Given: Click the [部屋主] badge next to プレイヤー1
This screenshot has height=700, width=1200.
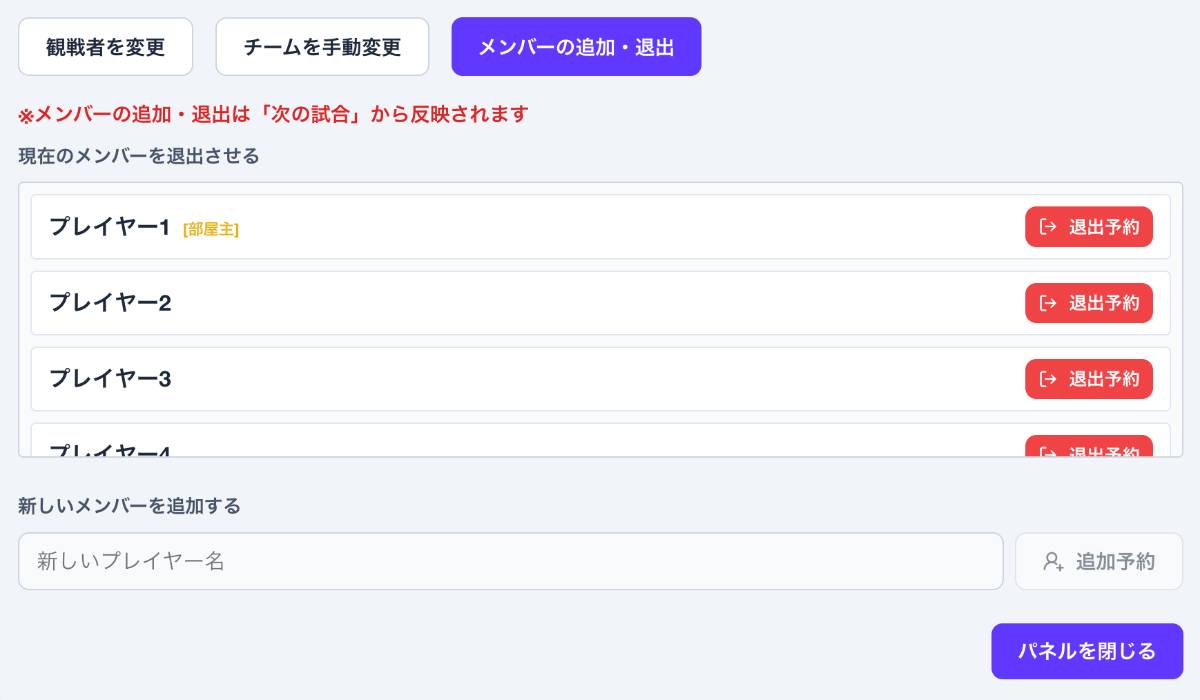Looking at the screenshot, I should click(x=211, y=229).
